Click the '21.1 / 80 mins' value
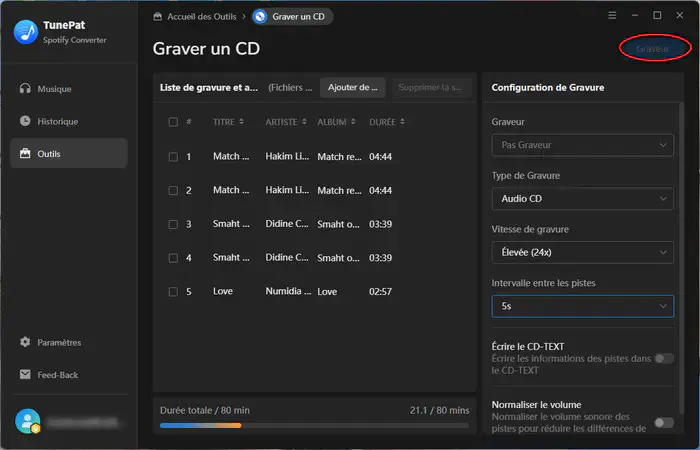Image resolution: width=700 pixels, height=450 pixels. click(439, 410)
